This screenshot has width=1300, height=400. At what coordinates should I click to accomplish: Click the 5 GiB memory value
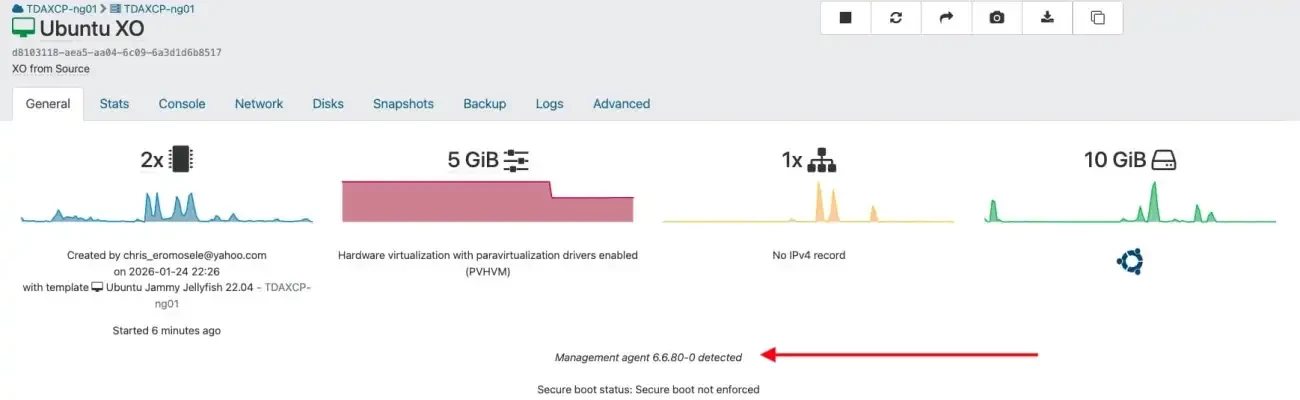coord(473,160)
